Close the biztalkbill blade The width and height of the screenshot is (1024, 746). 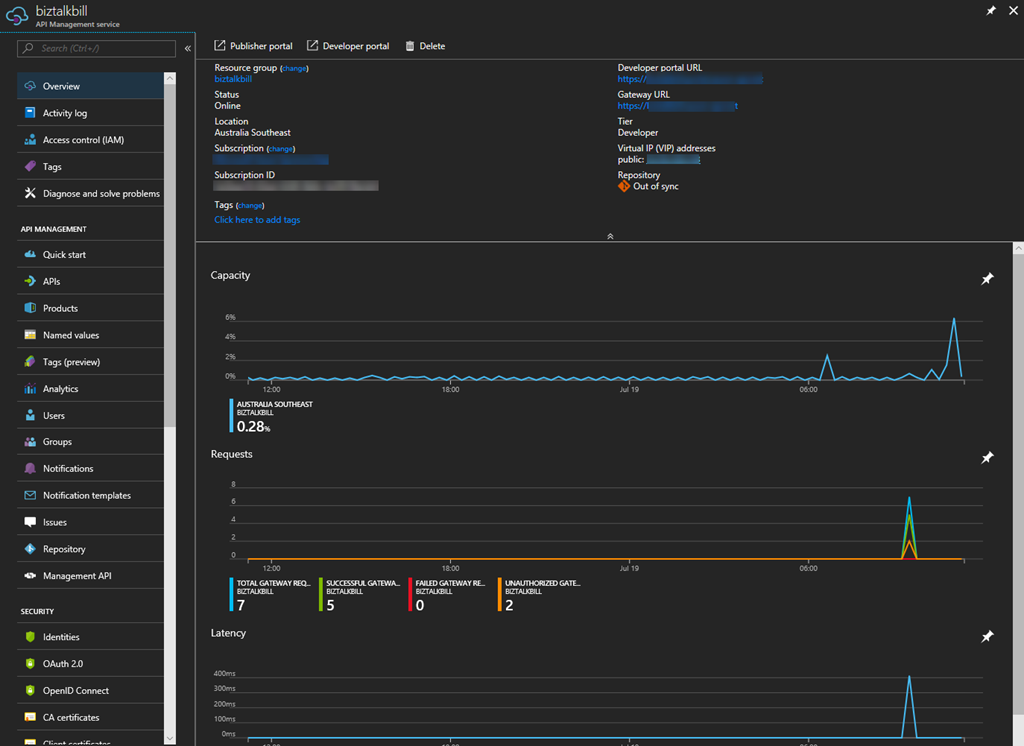click(x=1013, y=10)
